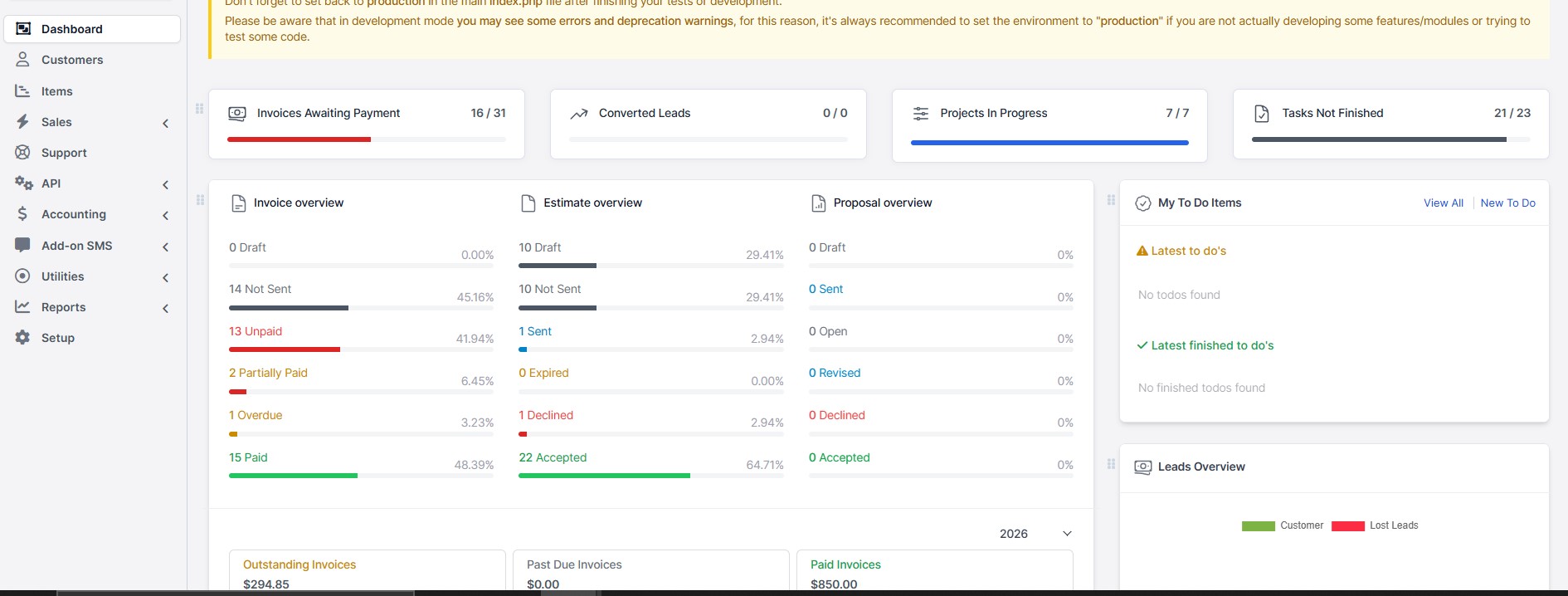Click the API gears icon

(23, 183)
